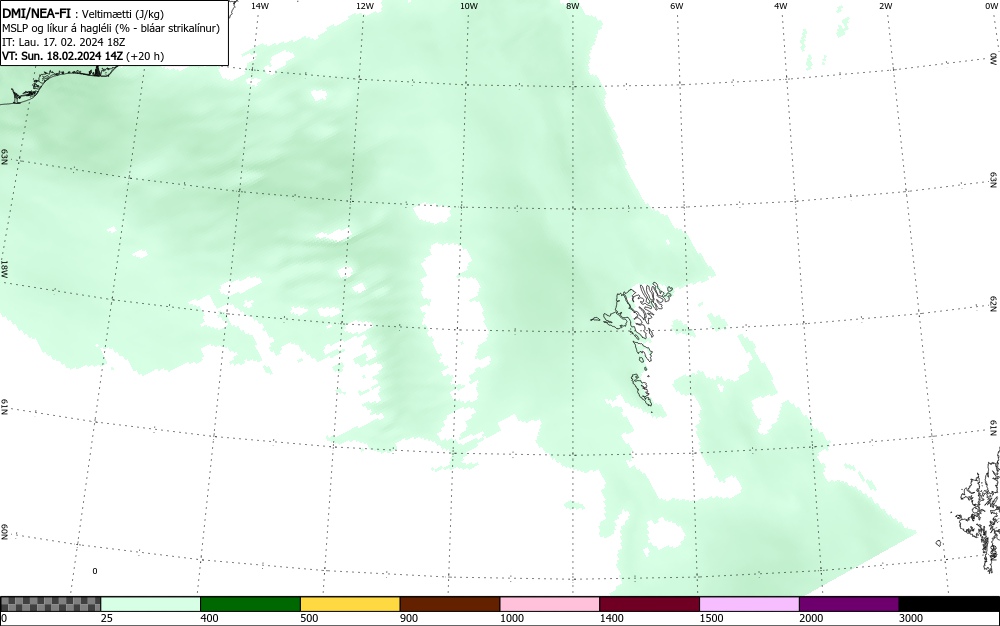Click the 2W longitude label

[x=885, y=6]
